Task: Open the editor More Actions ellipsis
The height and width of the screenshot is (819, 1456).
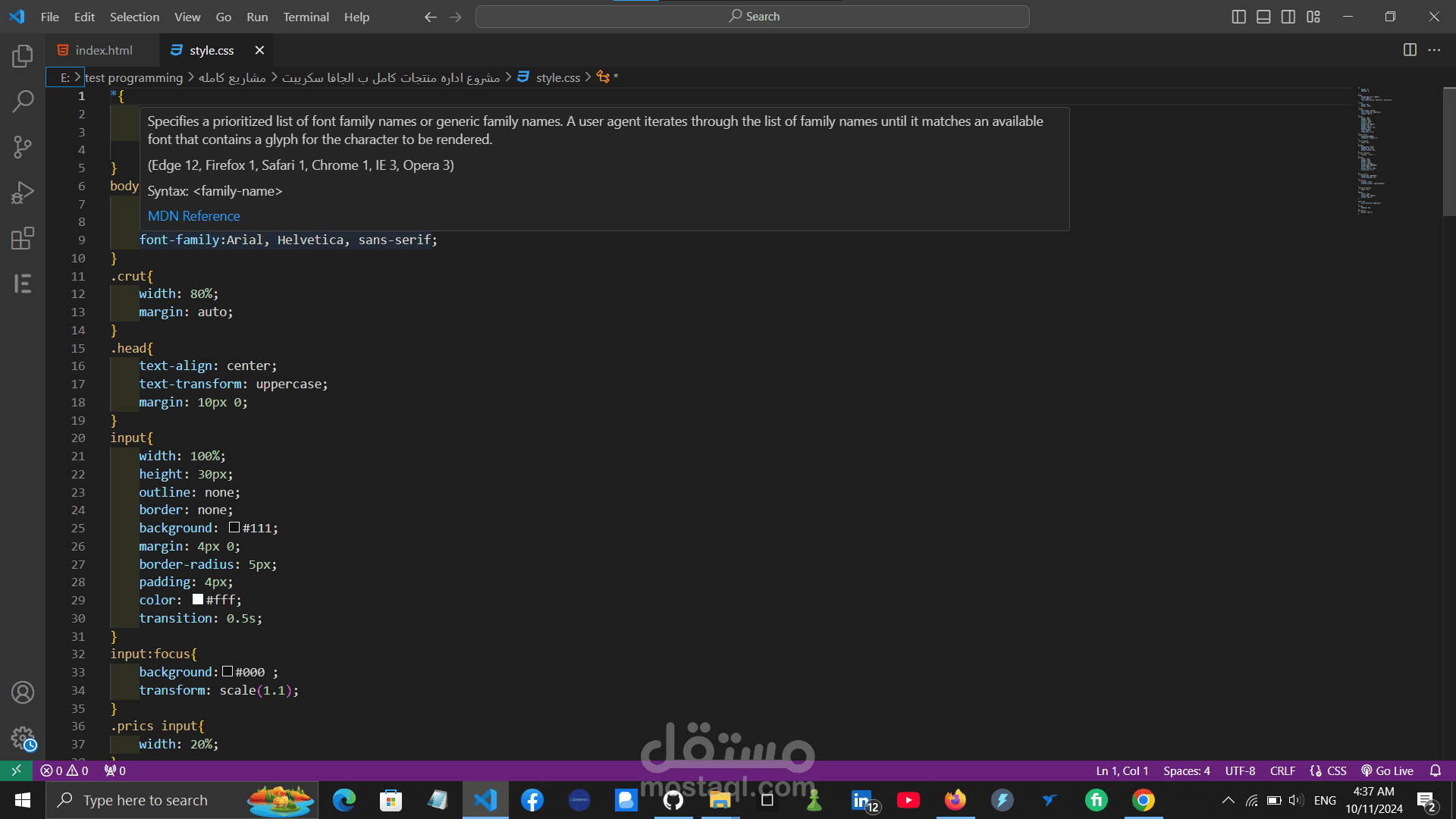Action: (1434, 50)
